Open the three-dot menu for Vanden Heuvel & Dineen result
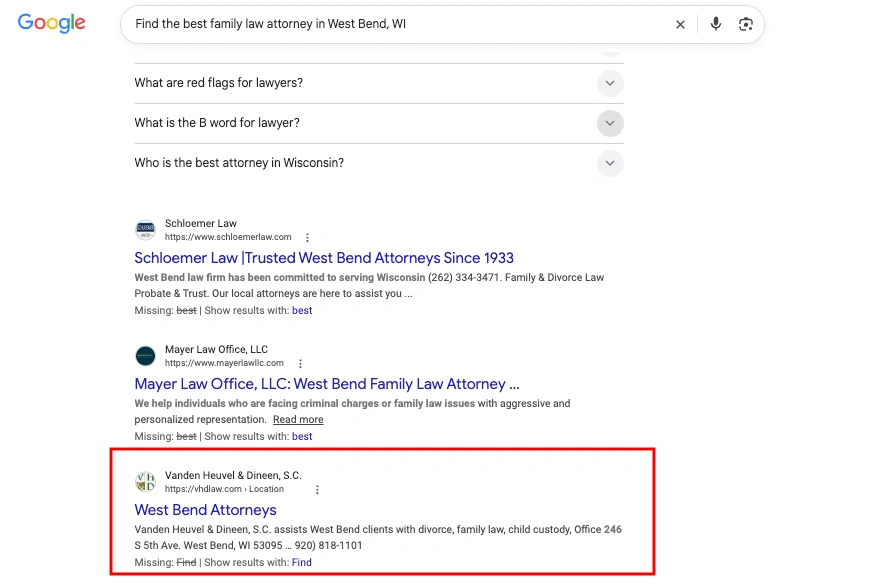 tap(317, 490)
